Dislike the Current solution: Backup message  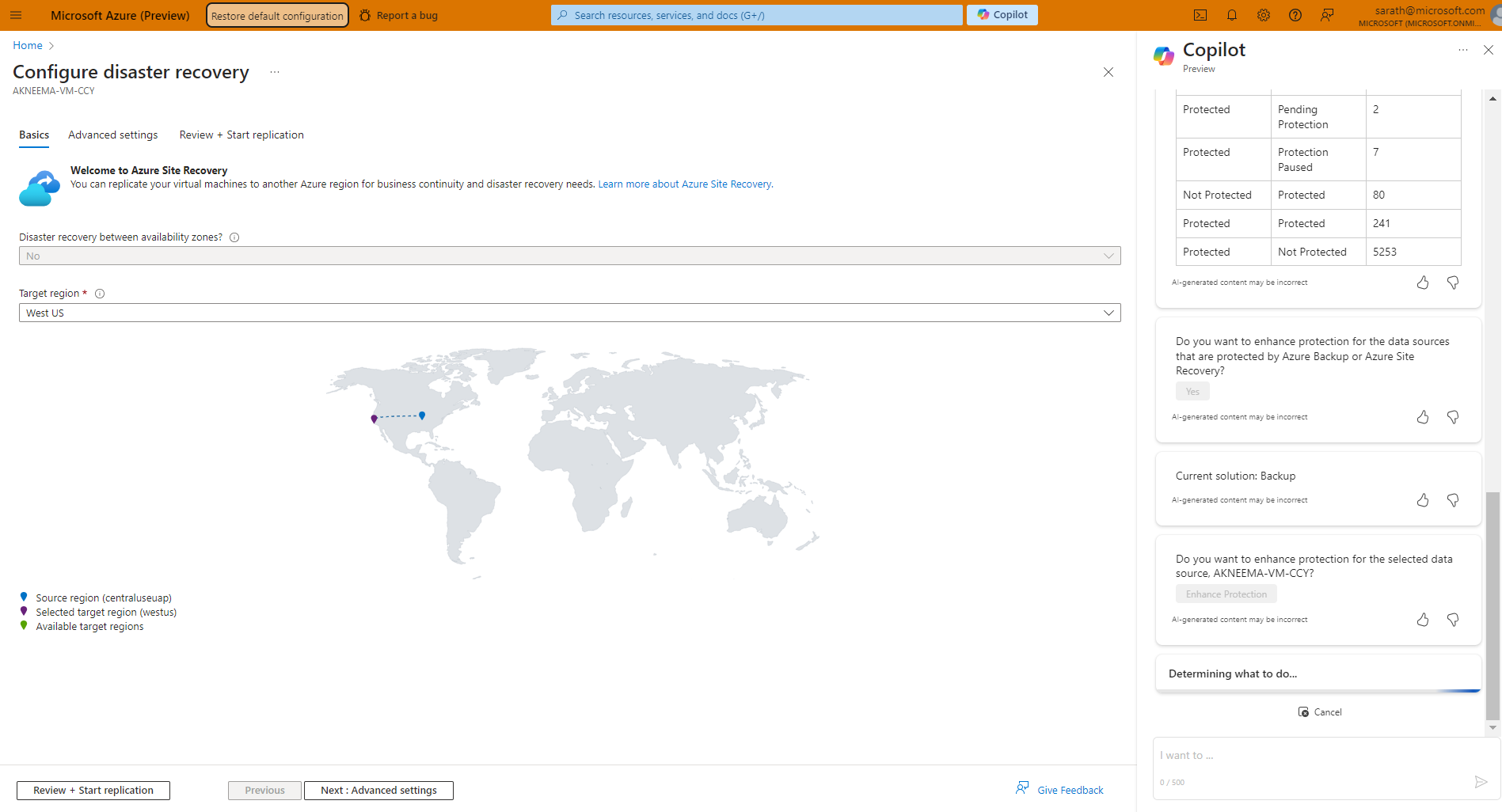1453,500
